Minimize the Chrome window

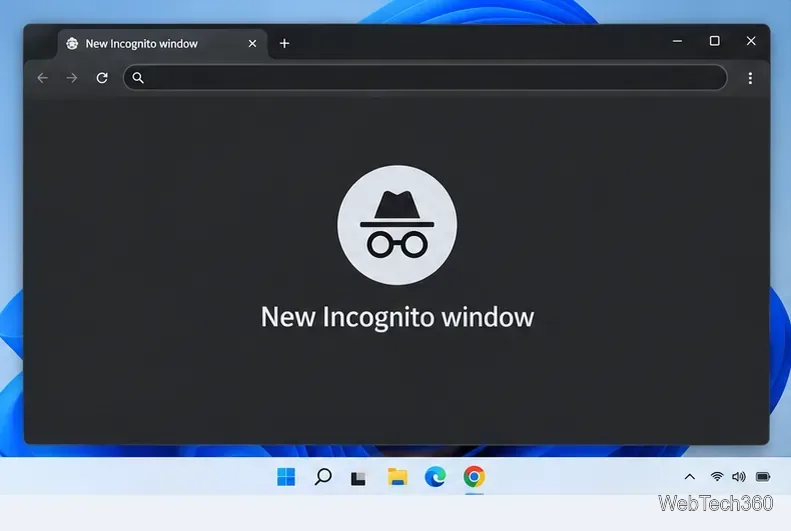677,41
